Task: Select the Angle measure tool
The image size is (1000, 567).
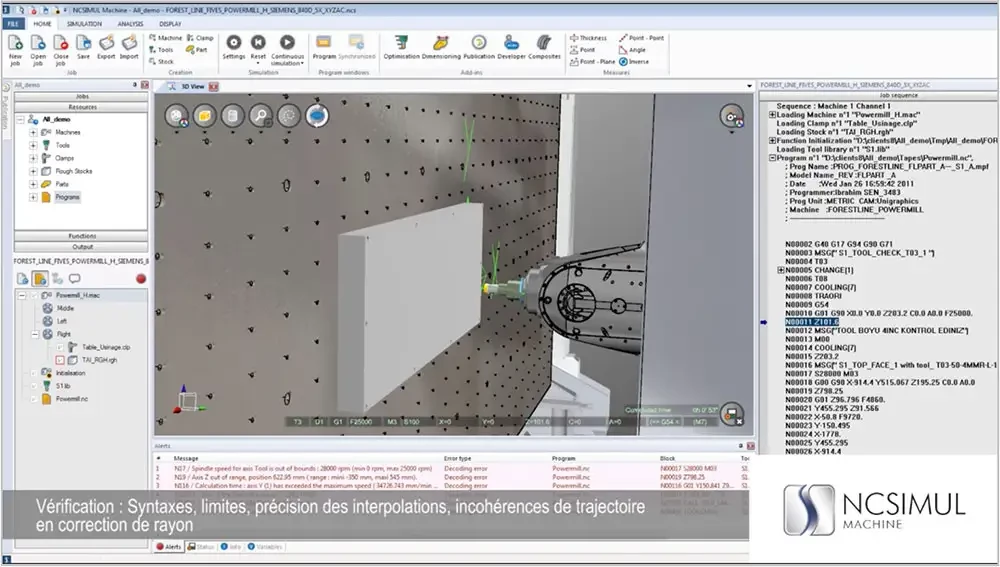Action: coord(633,50)
